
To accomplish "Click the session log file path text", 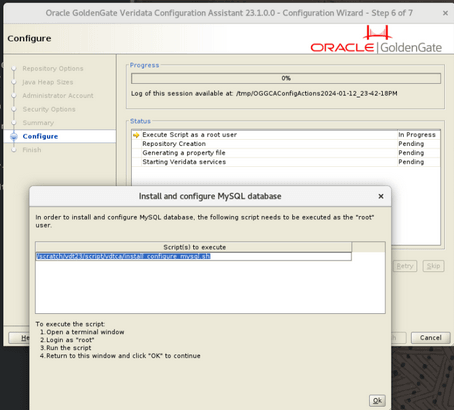I will (x=317, y=94).
